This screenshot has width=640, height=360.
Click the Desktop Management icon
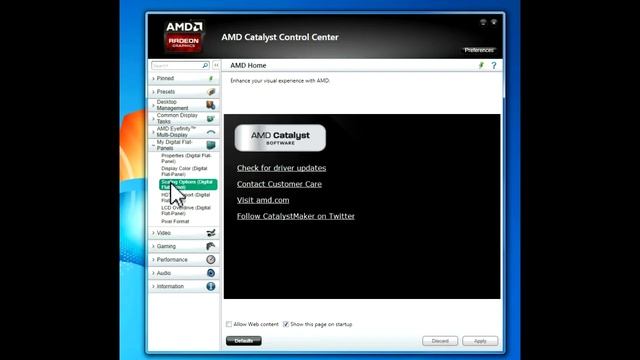coord(211,105)
